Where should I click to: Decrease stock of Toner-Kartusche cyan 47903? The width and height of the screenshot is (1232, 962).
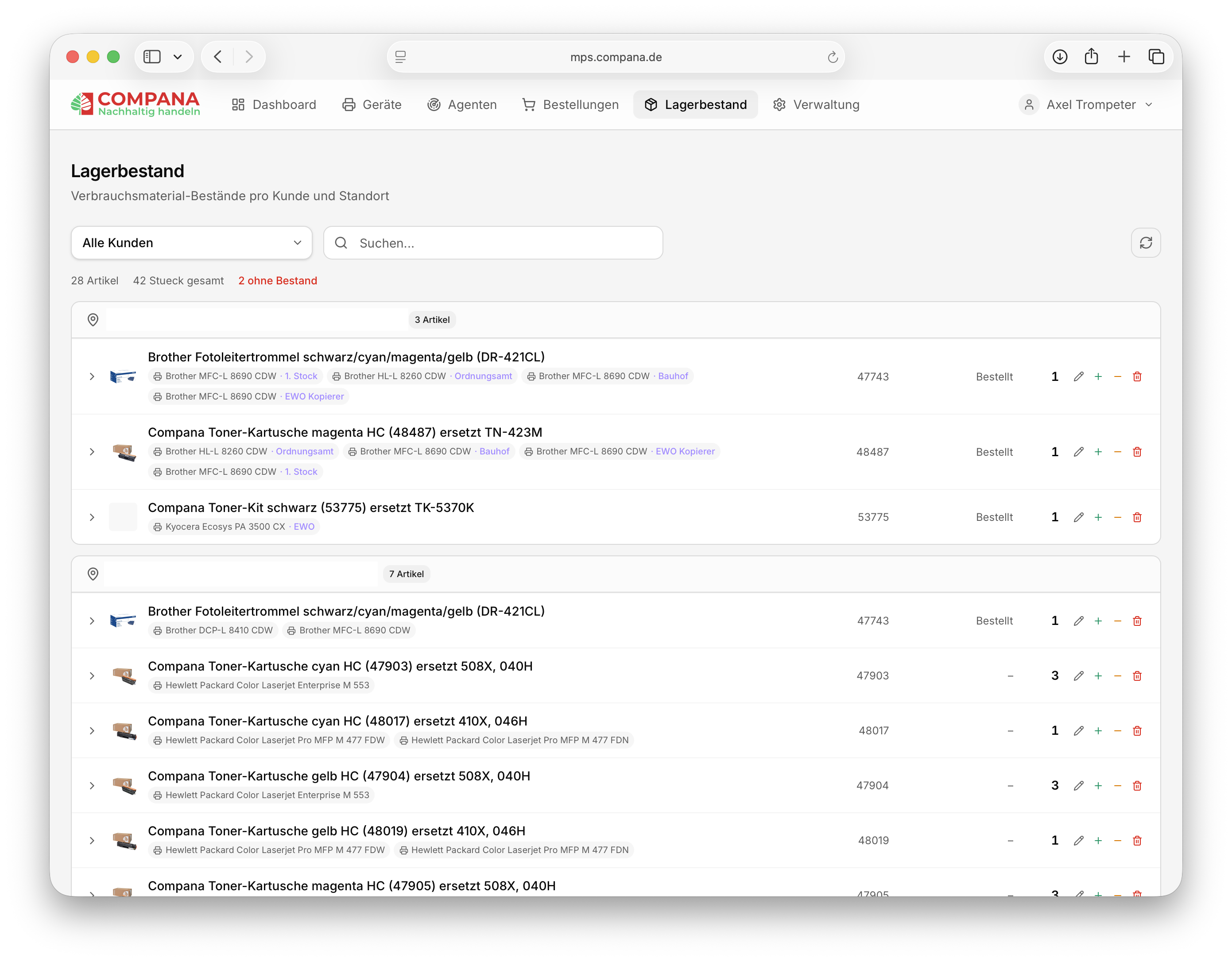pyautogui.click(x=1117, y=676)
